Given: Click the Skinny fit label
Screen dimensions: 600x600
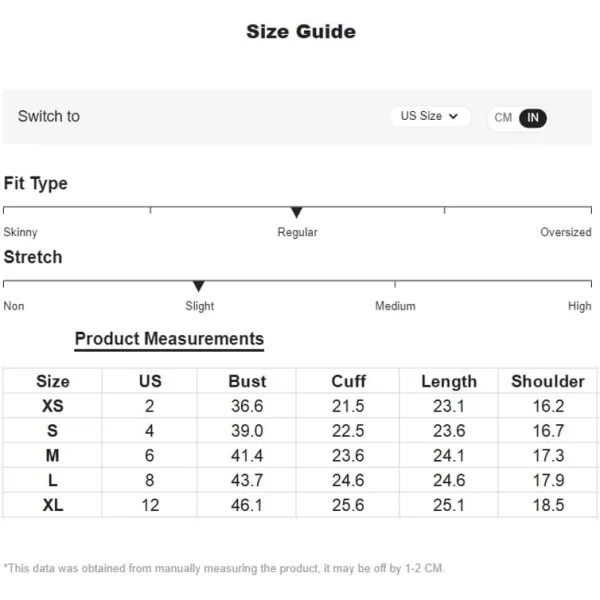Looking at the screenshot, I should (x=21, y=232).
